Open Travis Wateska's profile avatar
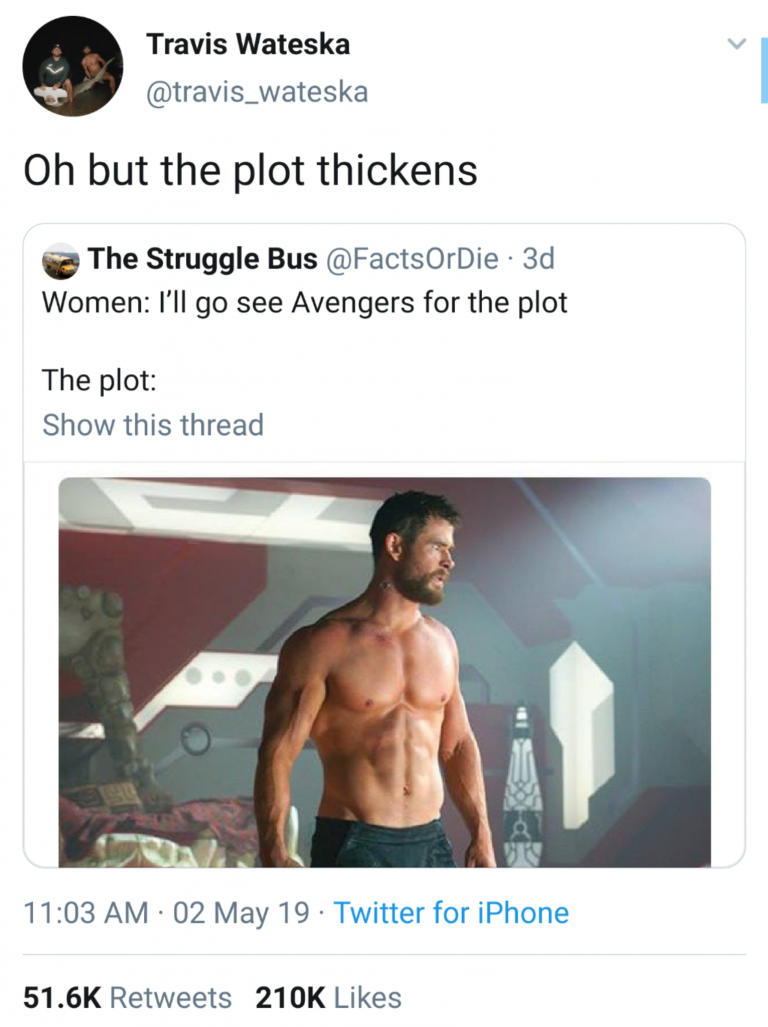The width and height of the screenshot is (768, 1027). click(x=73, y=66)
